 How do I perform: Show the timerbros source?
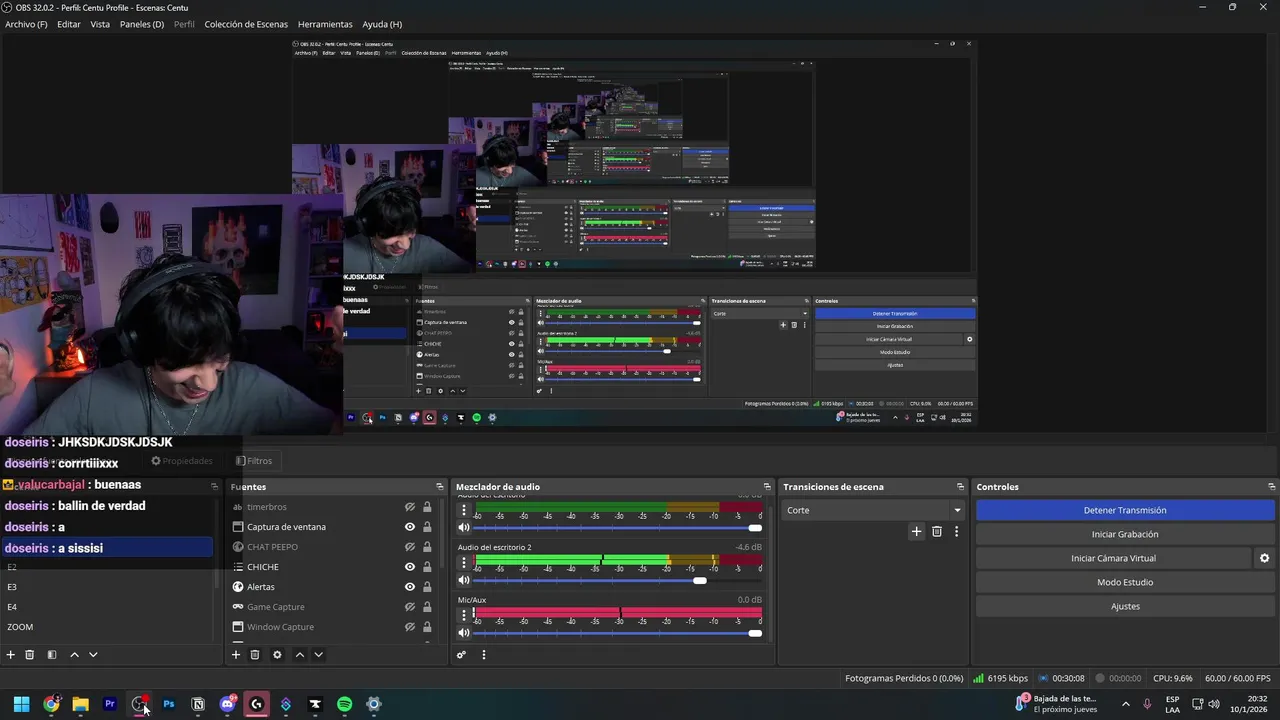point(410,507)
